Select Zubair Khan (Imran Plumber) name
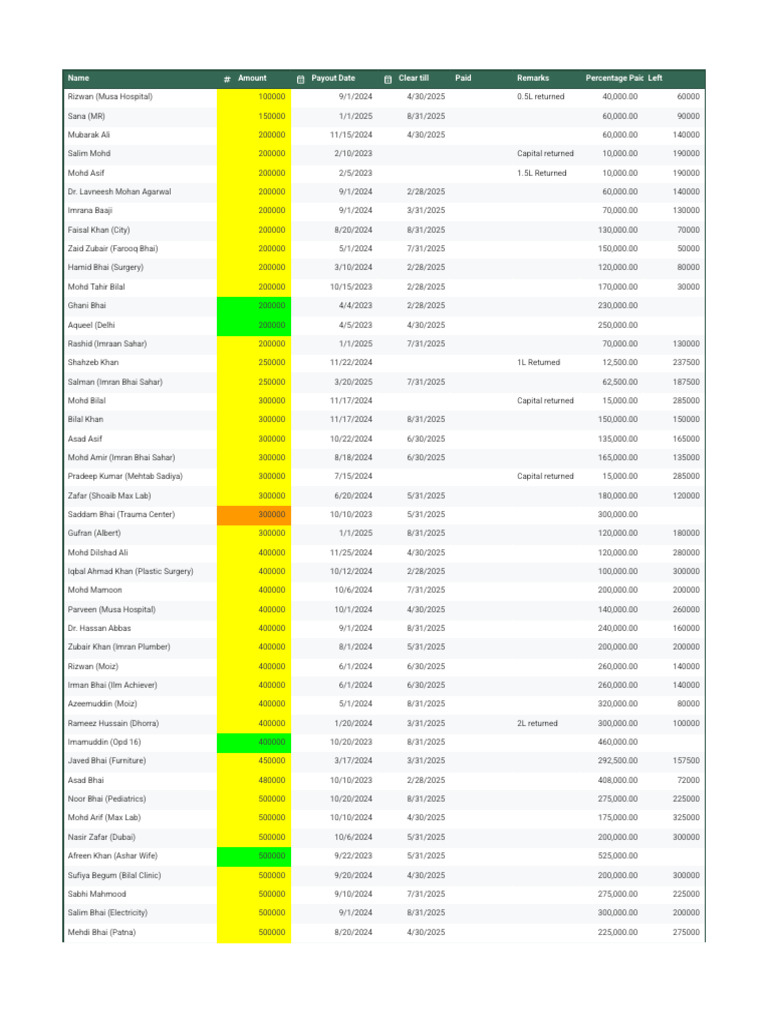Screen dimensions: 768x1024 tap(119, 647)
